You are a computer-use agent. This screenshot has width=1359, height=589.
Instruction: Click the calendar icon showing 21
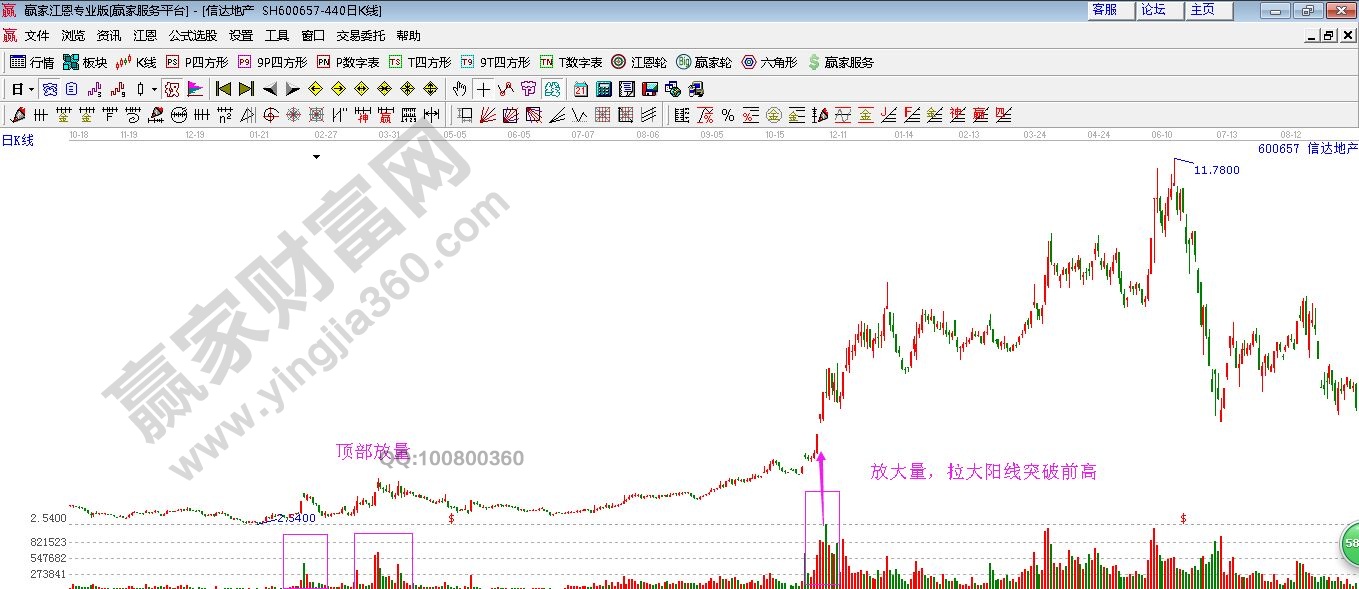(581, 89)
